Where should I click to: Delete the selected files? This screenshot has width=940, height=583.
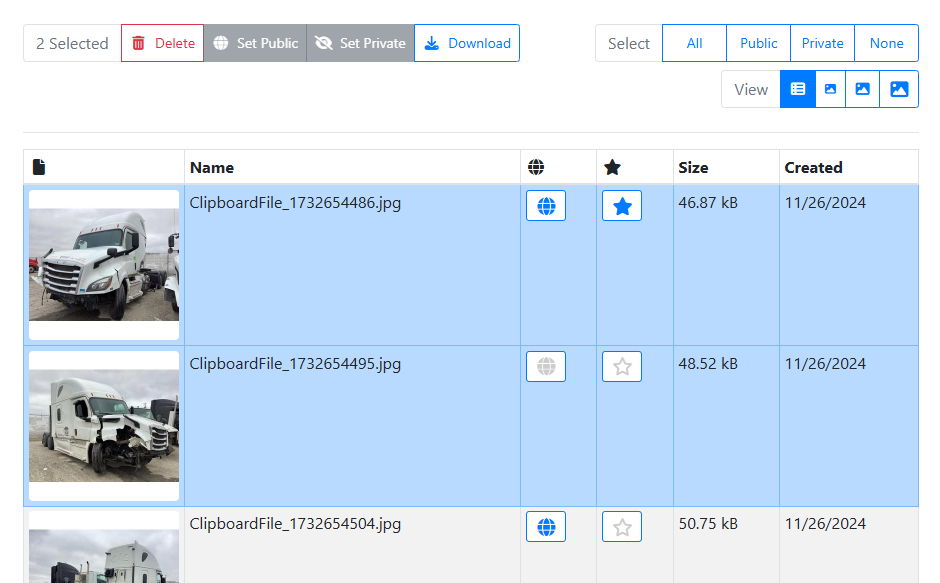coord(163,43)
